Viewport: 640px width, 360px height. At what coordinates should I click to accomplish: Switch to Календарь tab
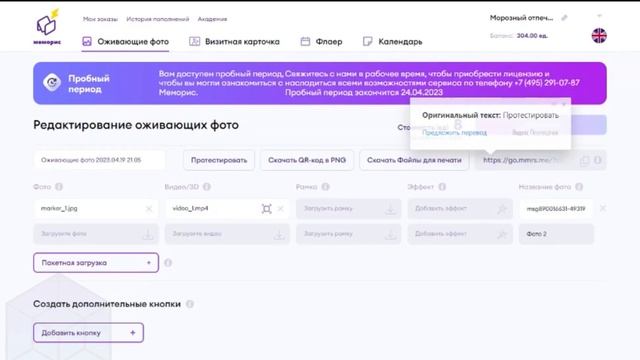pos(392,42)
